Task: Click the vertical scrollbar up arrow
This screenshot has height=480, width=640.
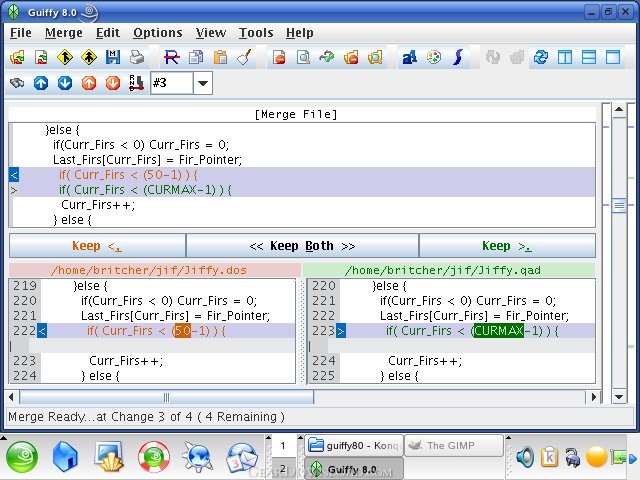Action: 619,109
